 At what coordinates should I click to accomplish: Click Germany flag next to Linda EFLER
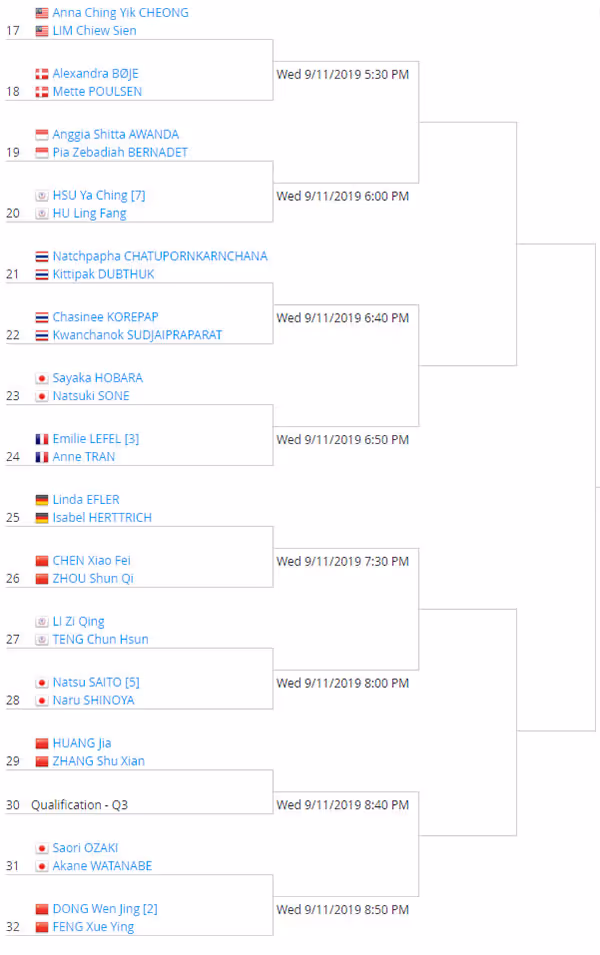click(x=41, y=500)
